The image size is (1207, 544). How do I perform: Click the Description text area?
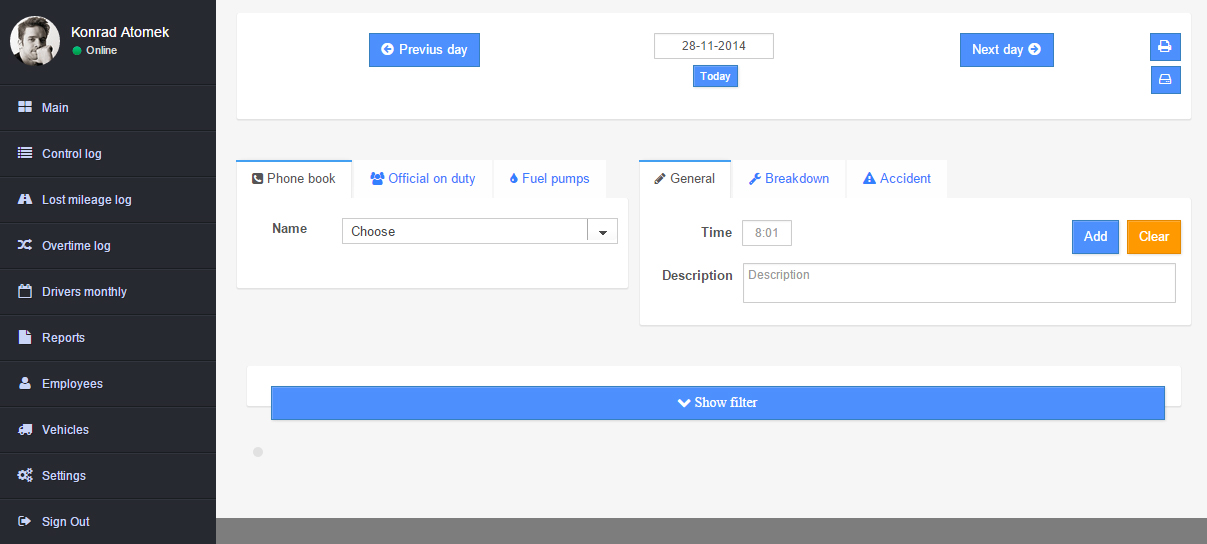click(958, 283)
